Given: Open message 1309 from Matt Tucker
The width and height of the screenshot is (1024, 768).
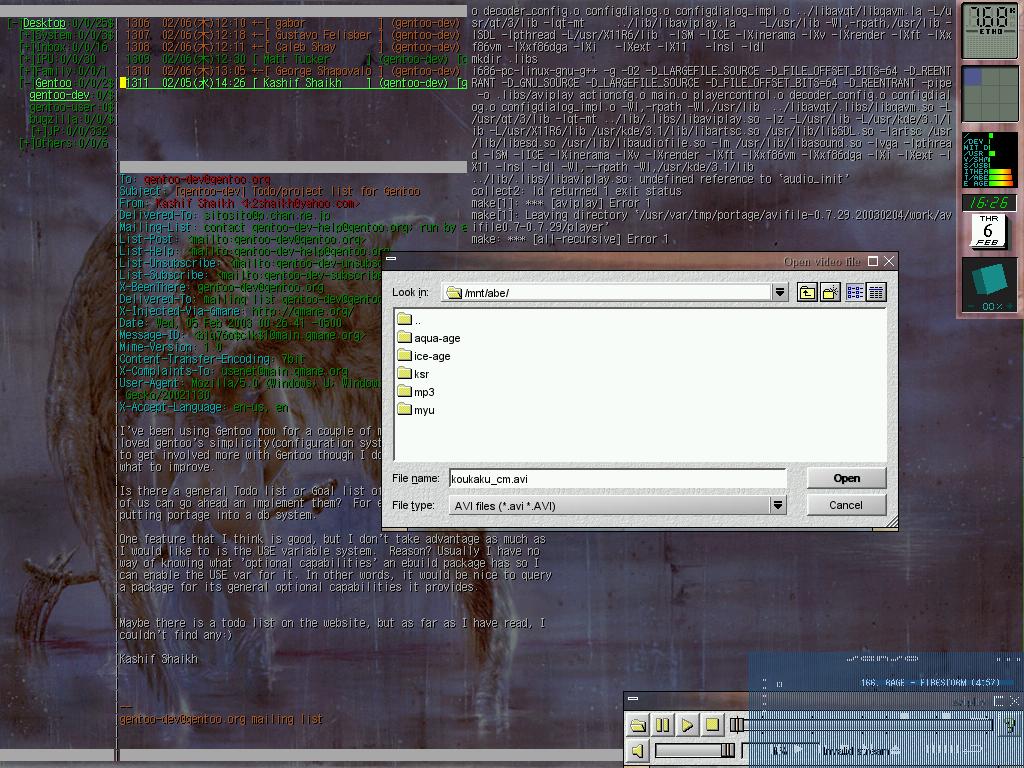Looking at the screenshot, I should click(293, 59).
